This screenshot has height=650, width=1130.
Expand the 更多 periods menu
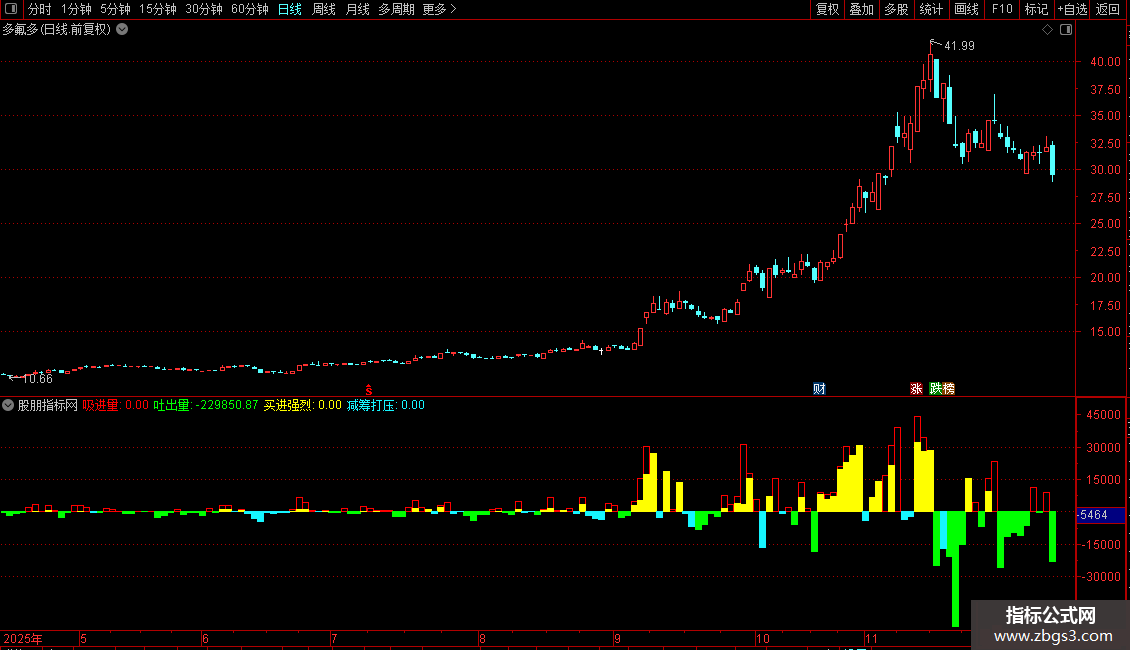[x=439, y=9]
